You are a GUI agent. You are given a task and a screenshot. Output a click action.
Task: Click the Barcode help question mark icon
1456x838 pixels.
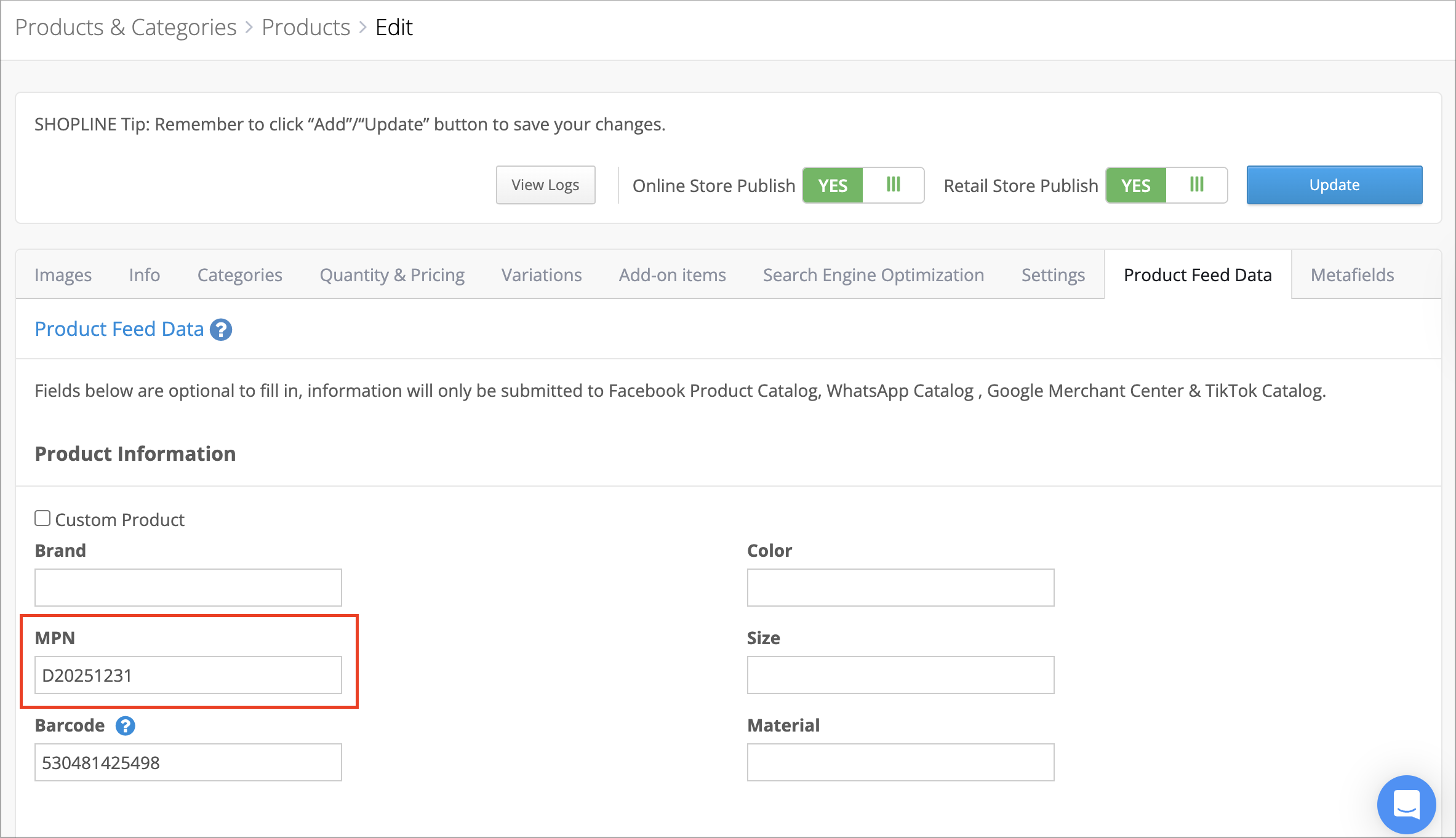coord(125,726)
